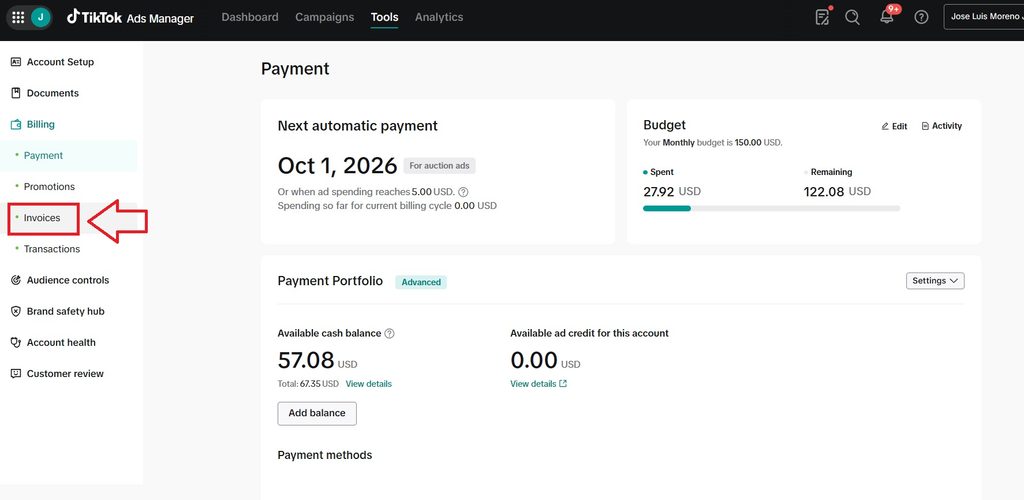Open Customer review page
This screenshot has width=1024, height=500.
(x=65, y=374)
